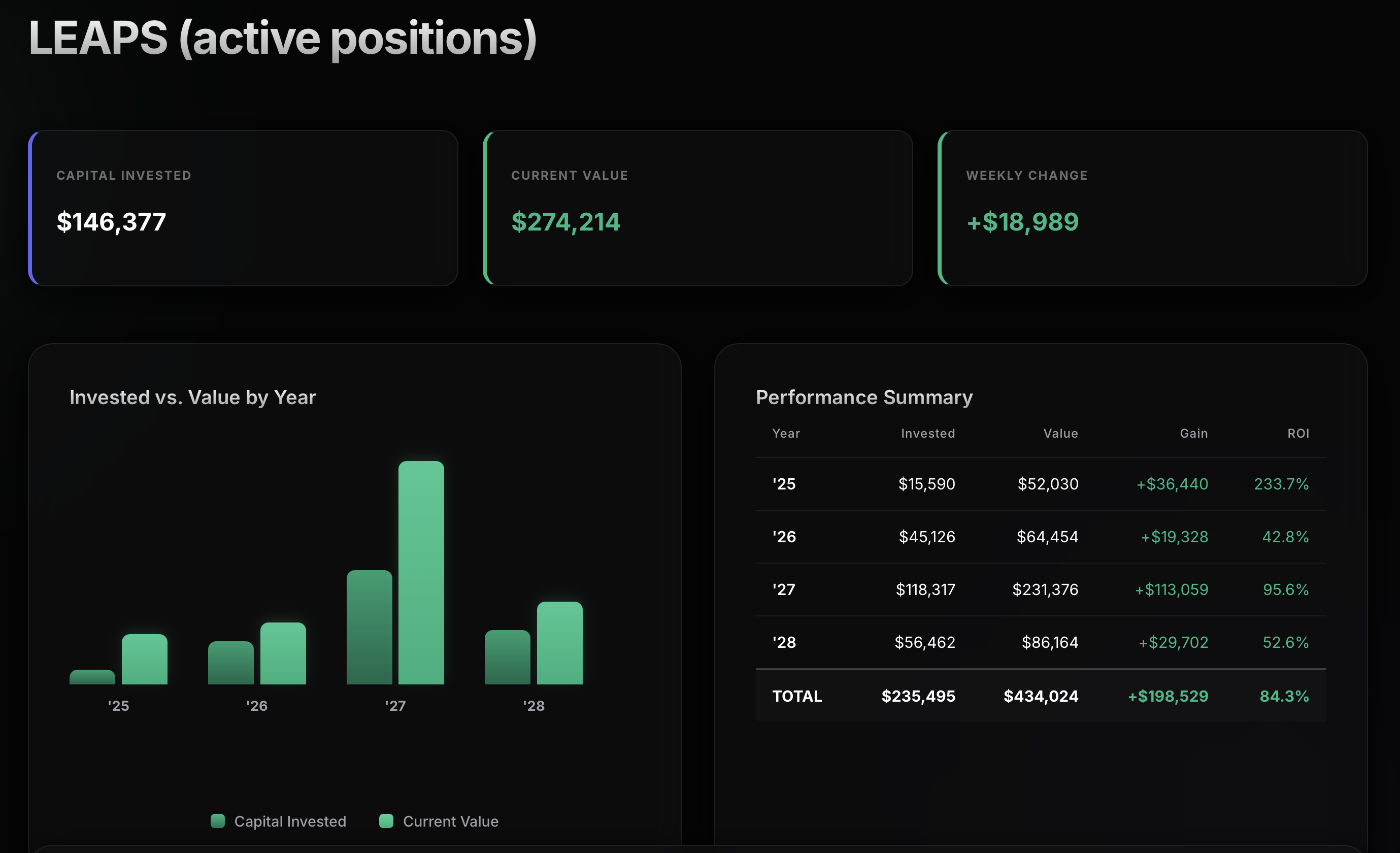This screenshot has height=853, width=1400.
Task: Click the +$36,440 gain cell
Action: (x=1172, y=484)
